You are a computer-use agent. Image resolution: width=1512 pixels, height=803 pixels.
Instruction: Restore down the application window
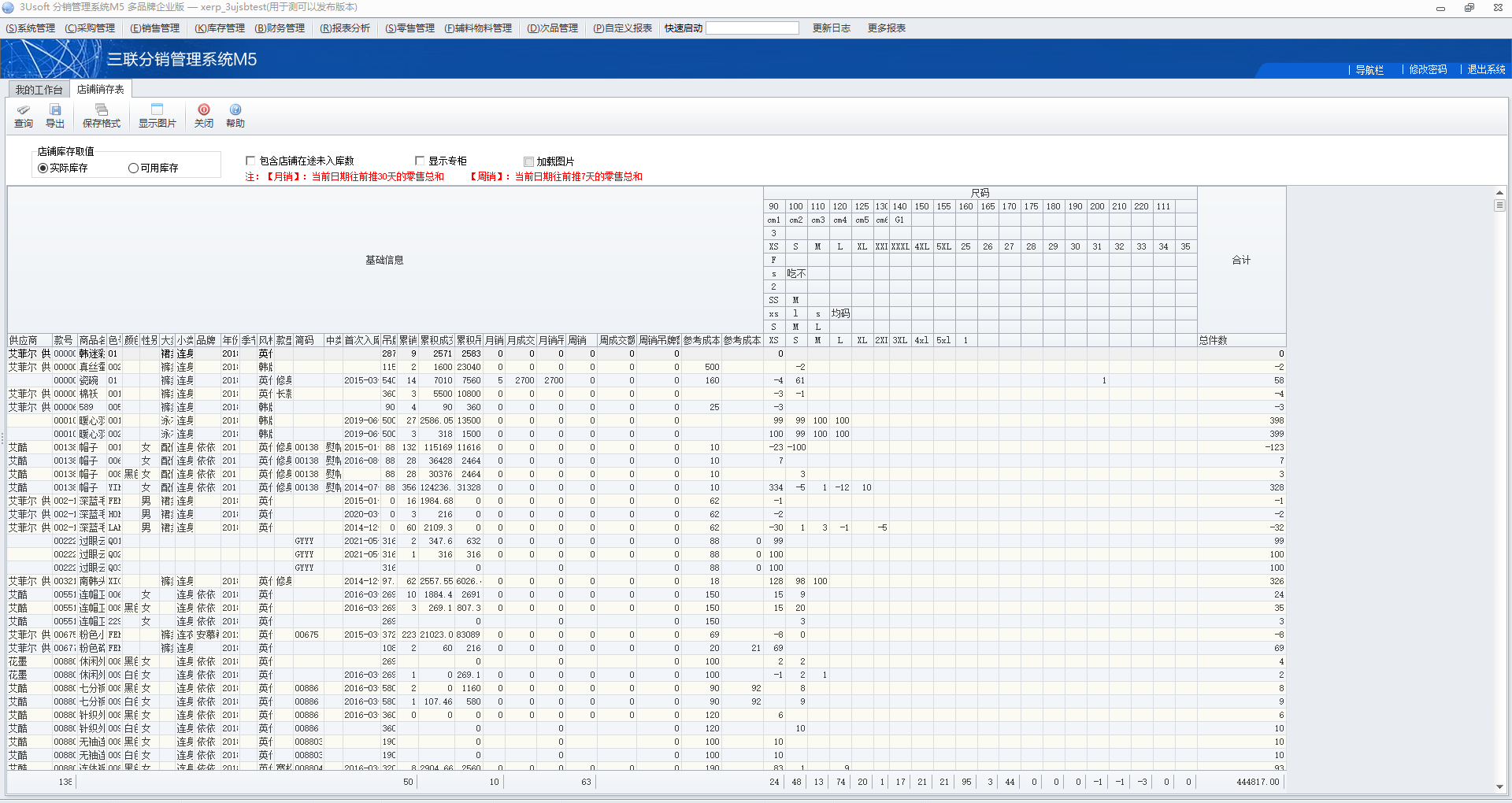pos(1469,8)
